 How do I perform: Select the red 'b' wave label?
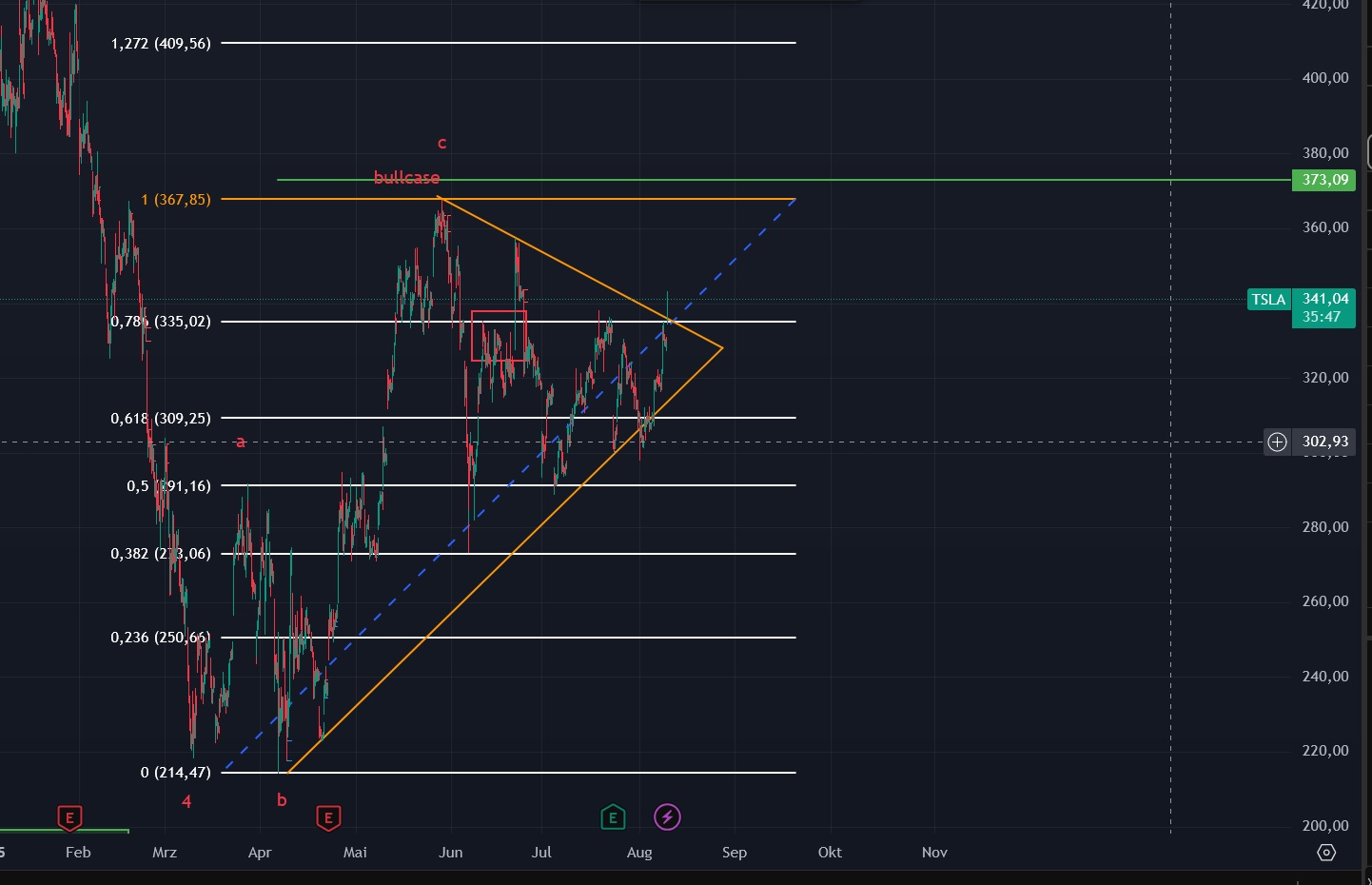(x=282, y=799)
